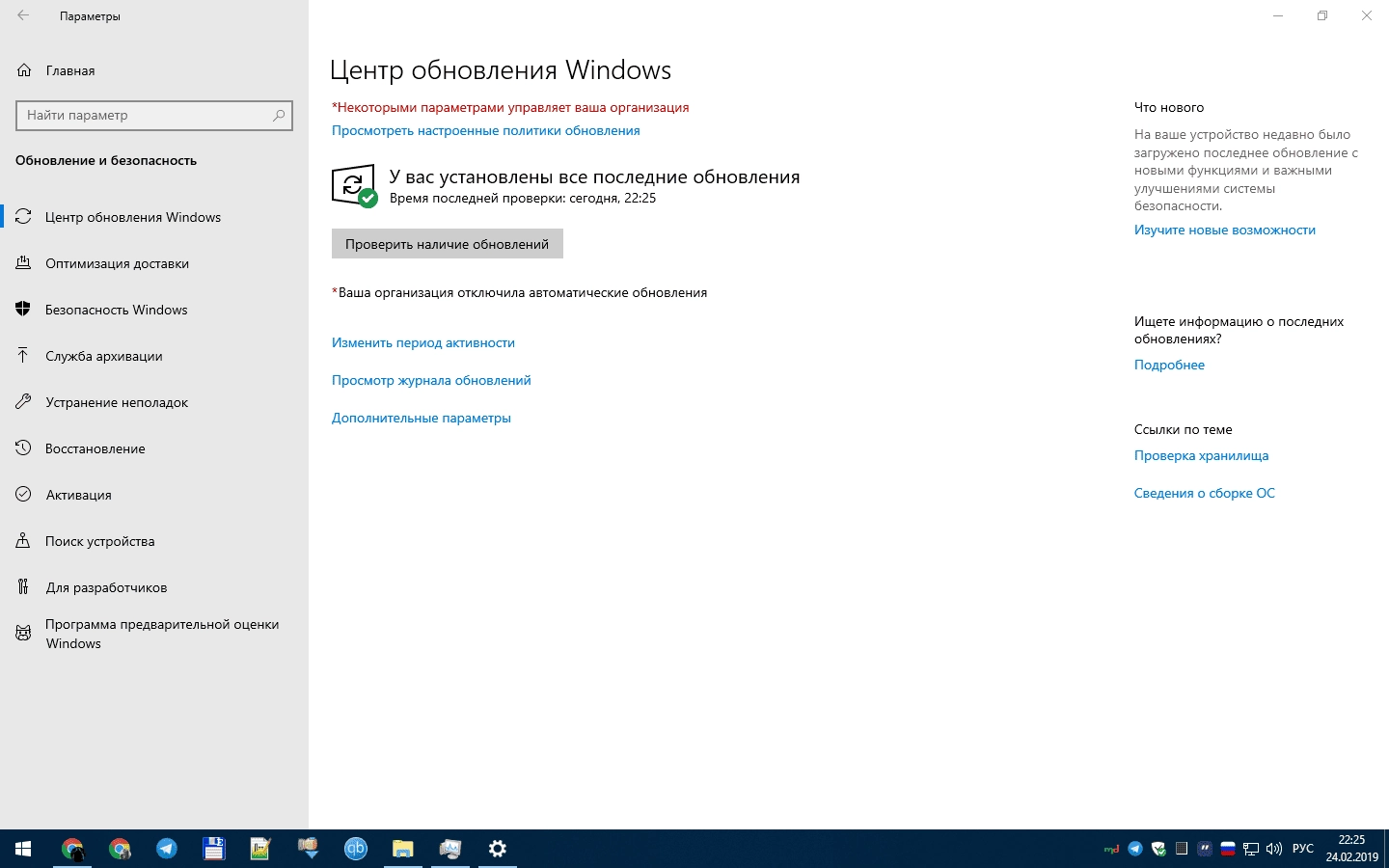The height and width of the screenshot is (868, 1389).
Task: Click text Ваша организация отключила автоматические обновления
Action: (x=519, y=292)
